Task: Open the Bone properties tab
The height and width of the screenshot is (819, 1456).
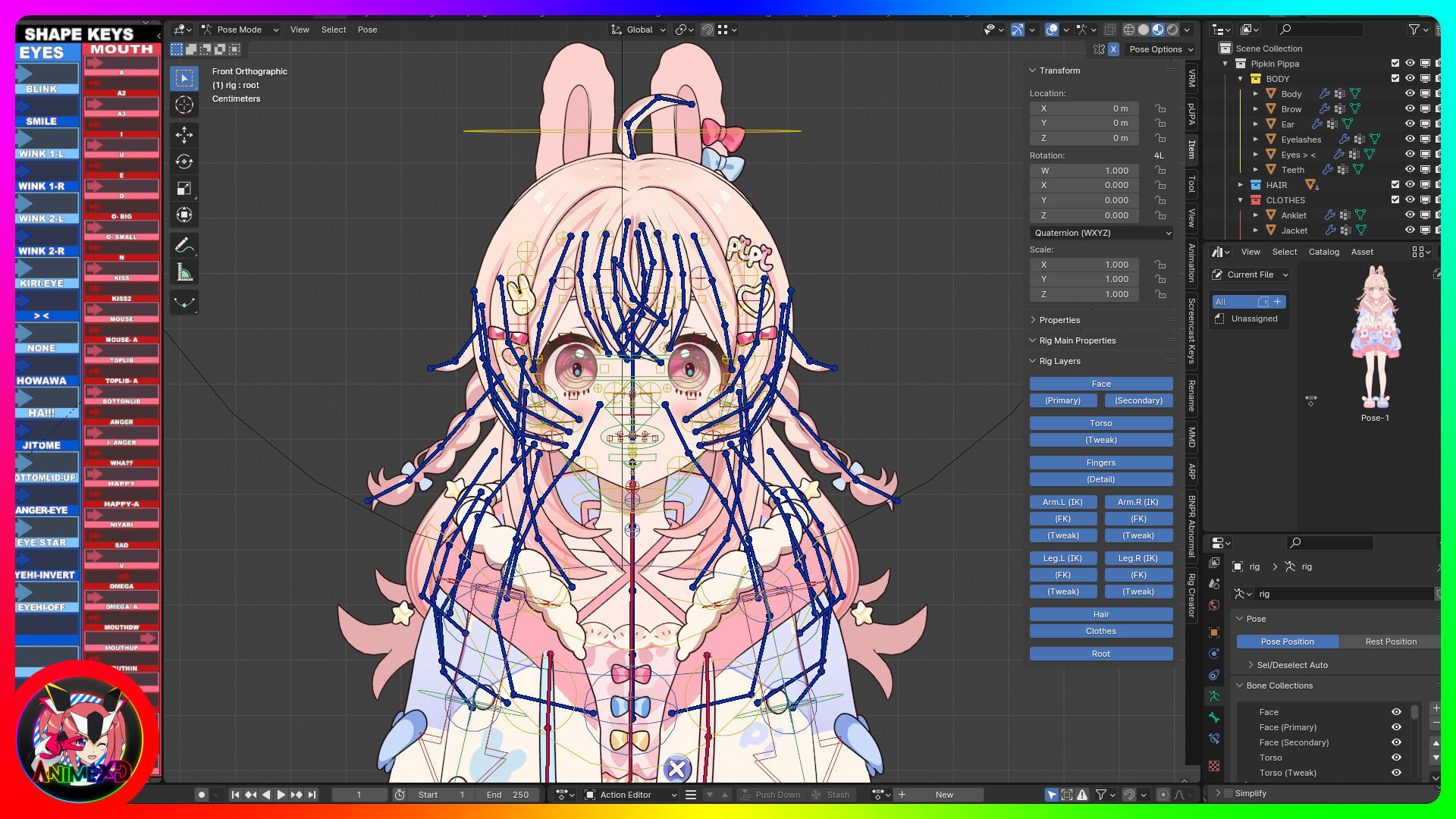Action: 1214,717
